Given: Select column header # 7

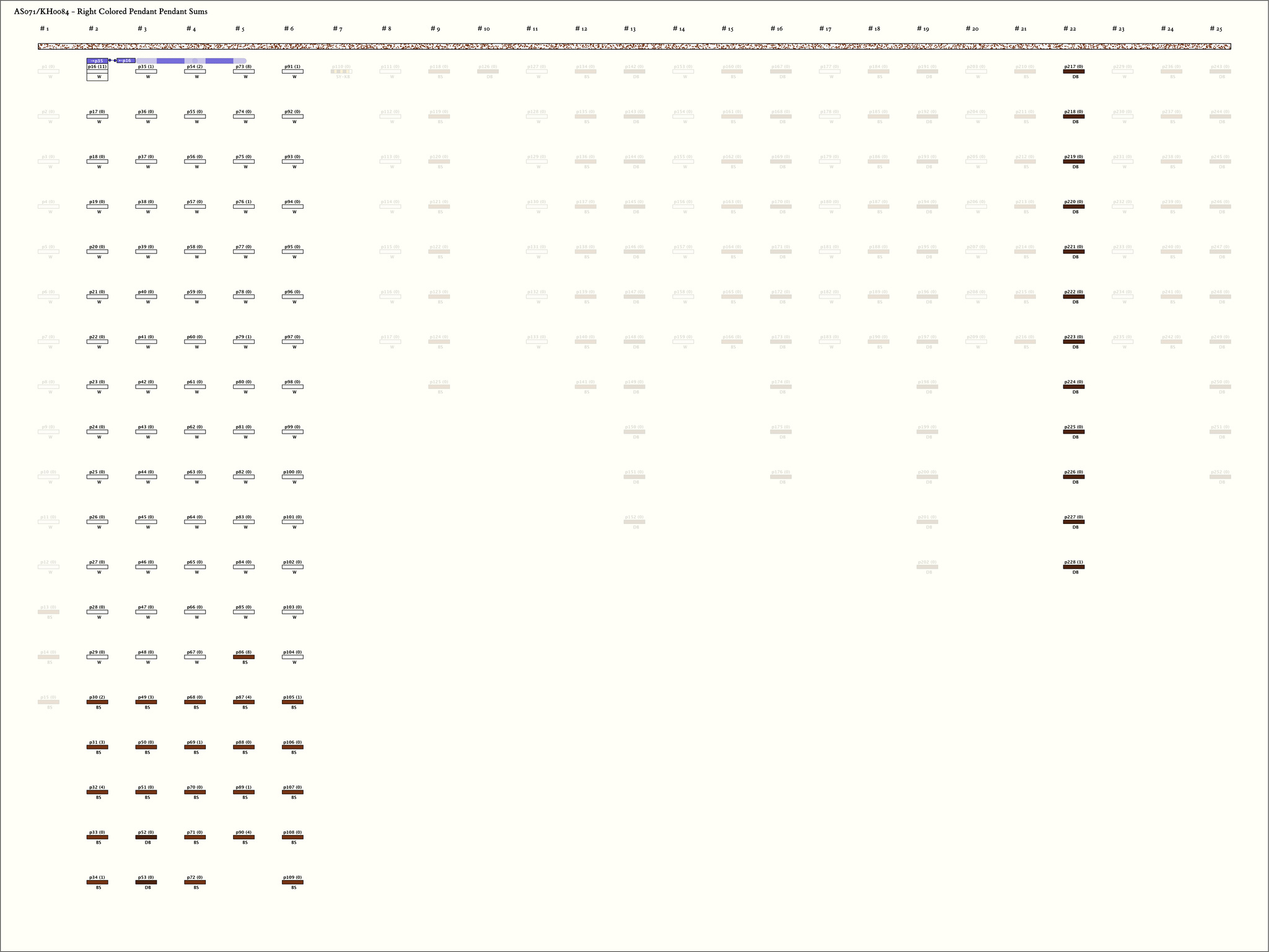Looking at the screenshot, I should (337, 29).
